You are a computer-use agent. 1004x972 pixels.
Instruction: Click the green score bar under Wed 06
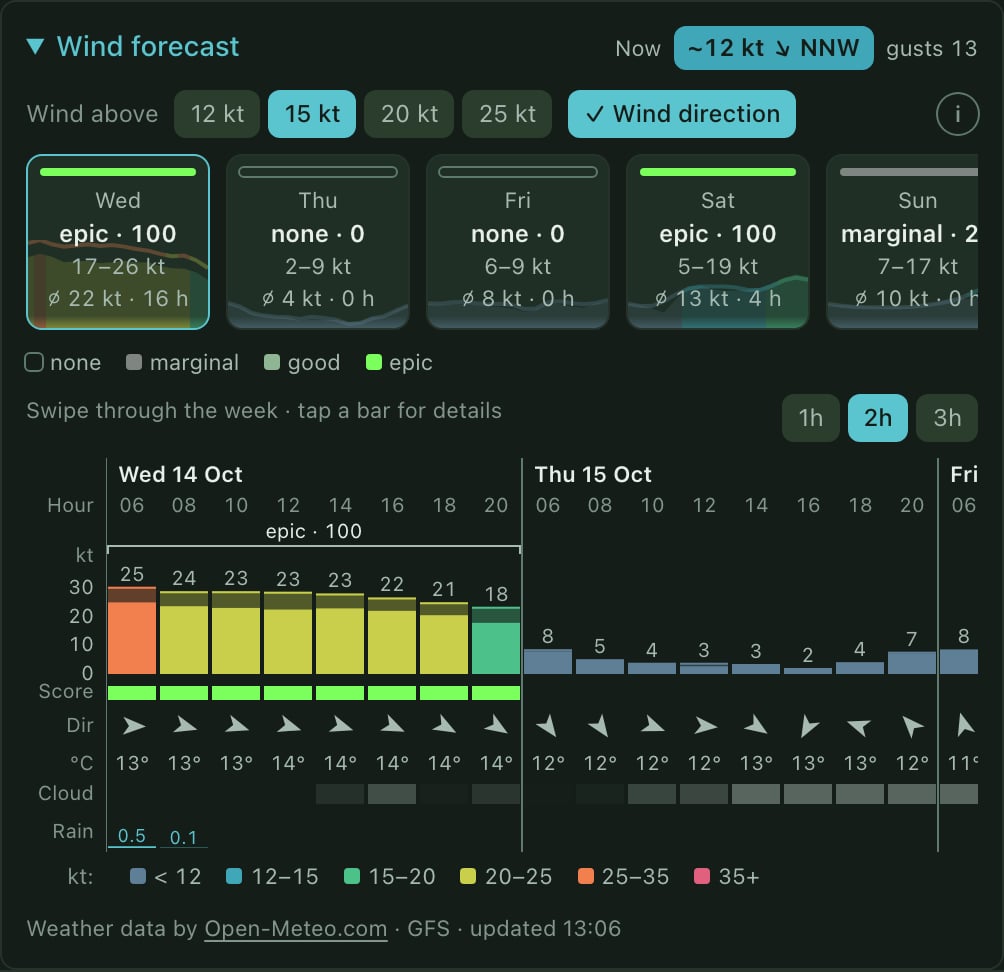point(132,693)
